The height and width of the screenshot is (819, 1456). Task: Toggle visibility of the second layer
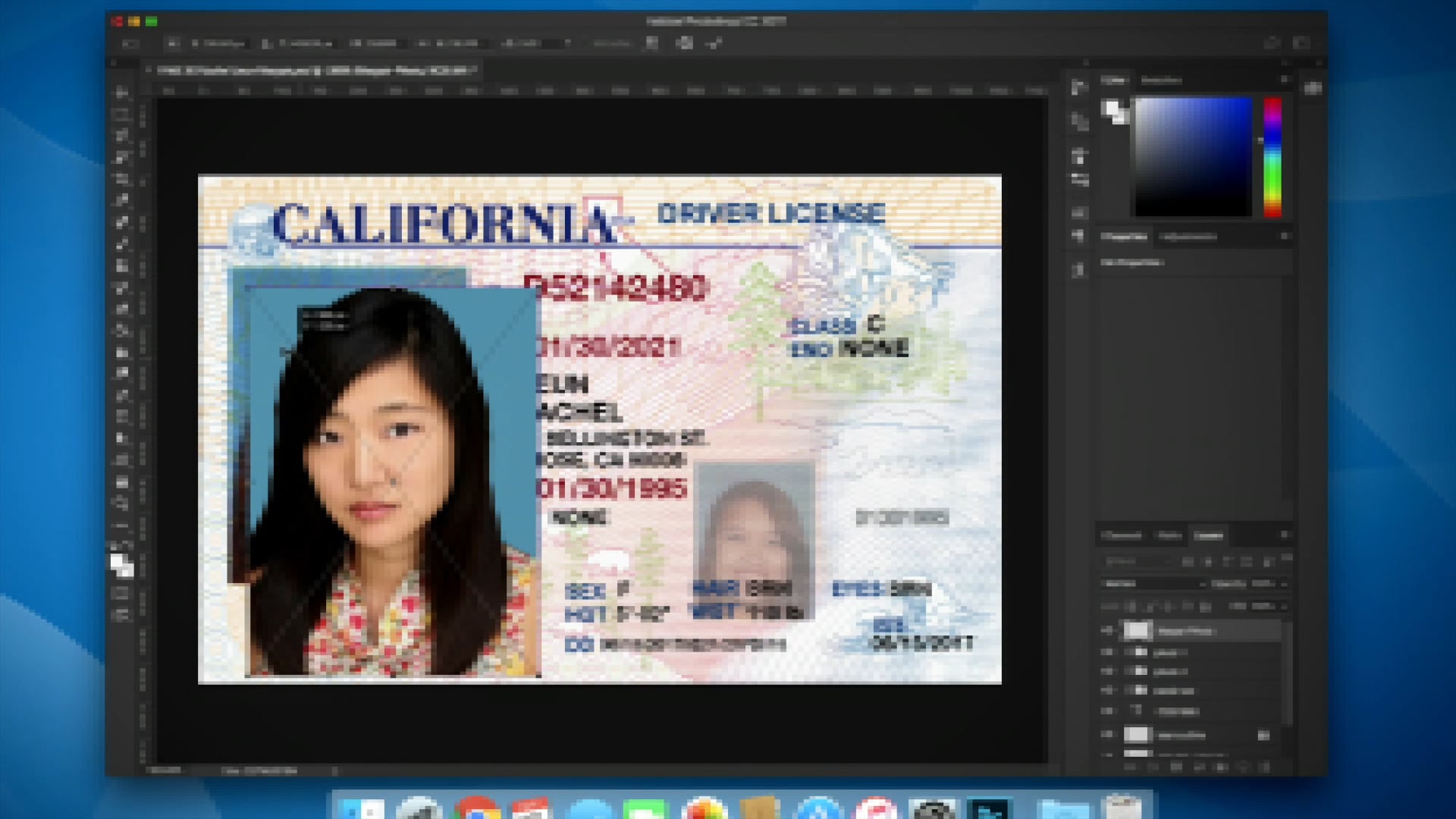[1108, 652]
